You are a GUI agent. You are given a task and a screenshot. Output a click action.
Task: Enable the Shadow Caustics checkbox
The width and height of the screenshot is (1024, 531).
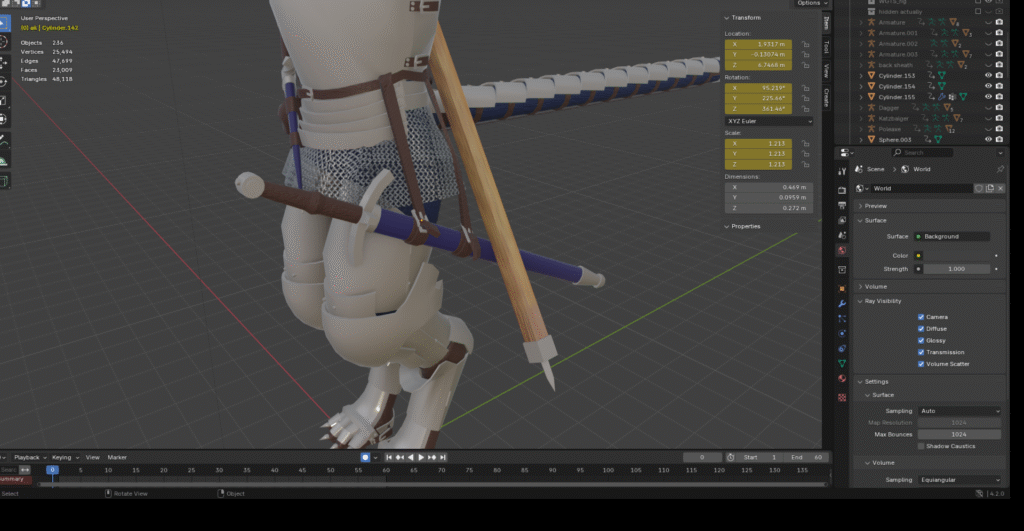coord(921,446)
